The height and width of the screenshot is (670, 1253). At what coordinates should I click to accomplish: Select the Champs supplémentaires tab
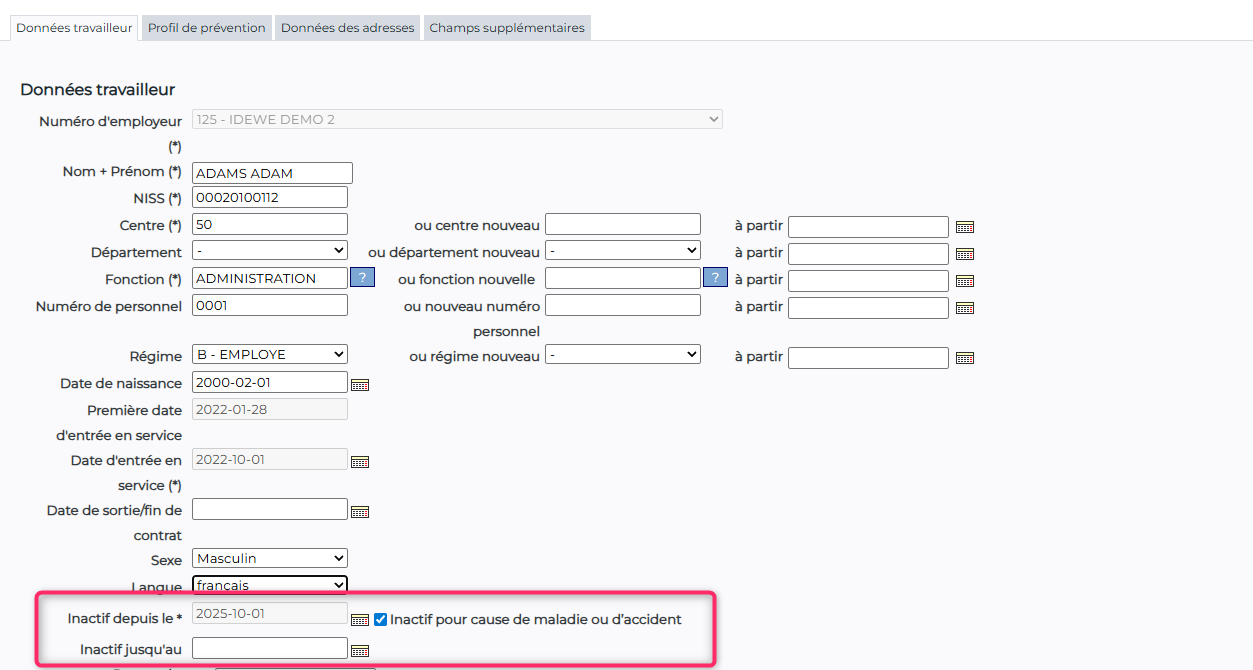pyautogui.click(x=507, y=28)
